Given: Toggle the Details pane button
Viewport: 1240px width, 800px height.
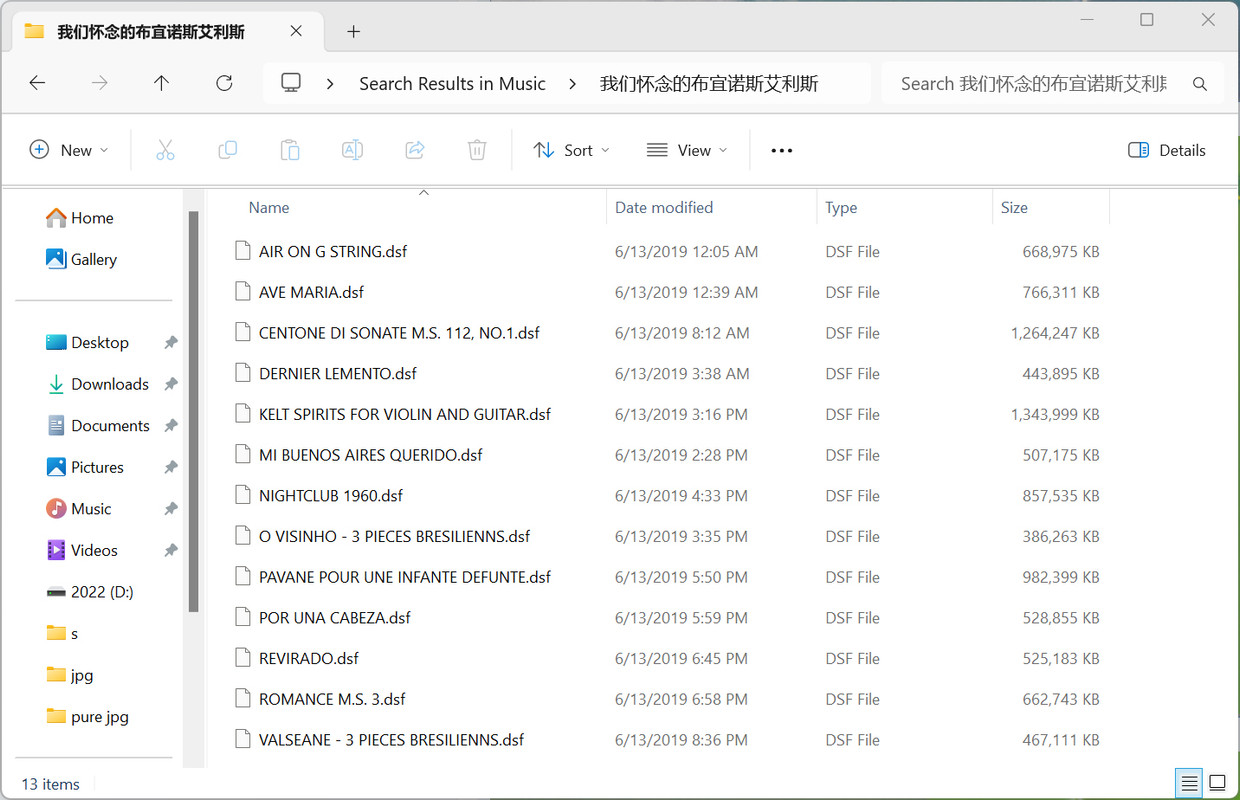Looking at the screenshot, I should (1167, 150).
